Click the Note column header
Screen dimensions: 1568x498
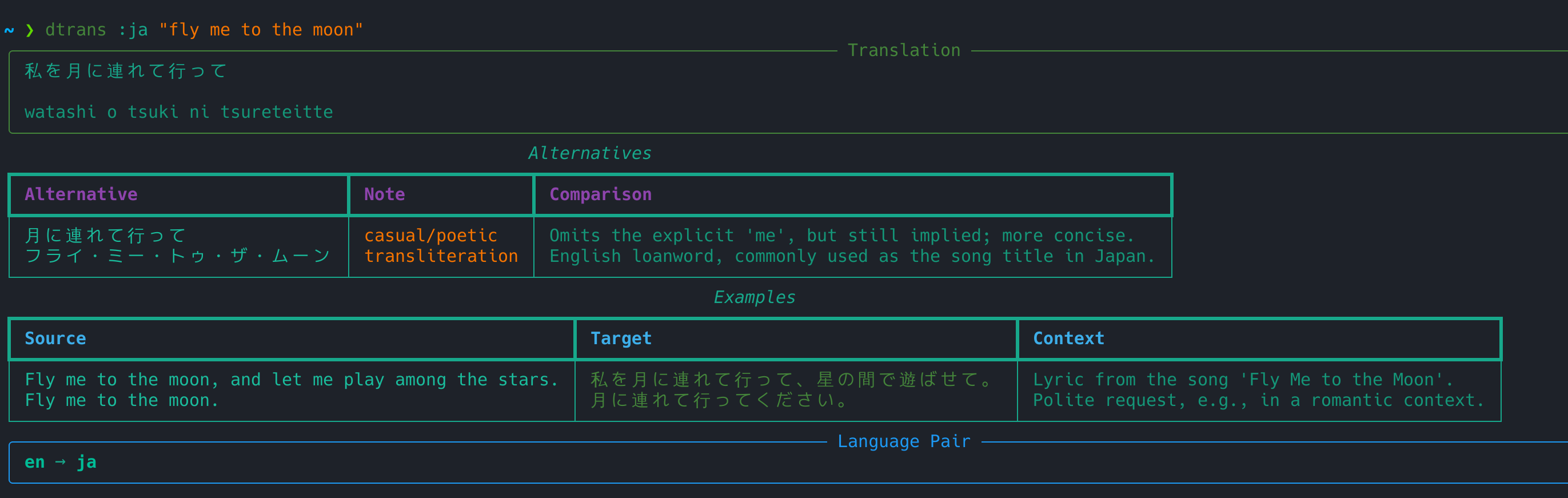tap(385, 194)
